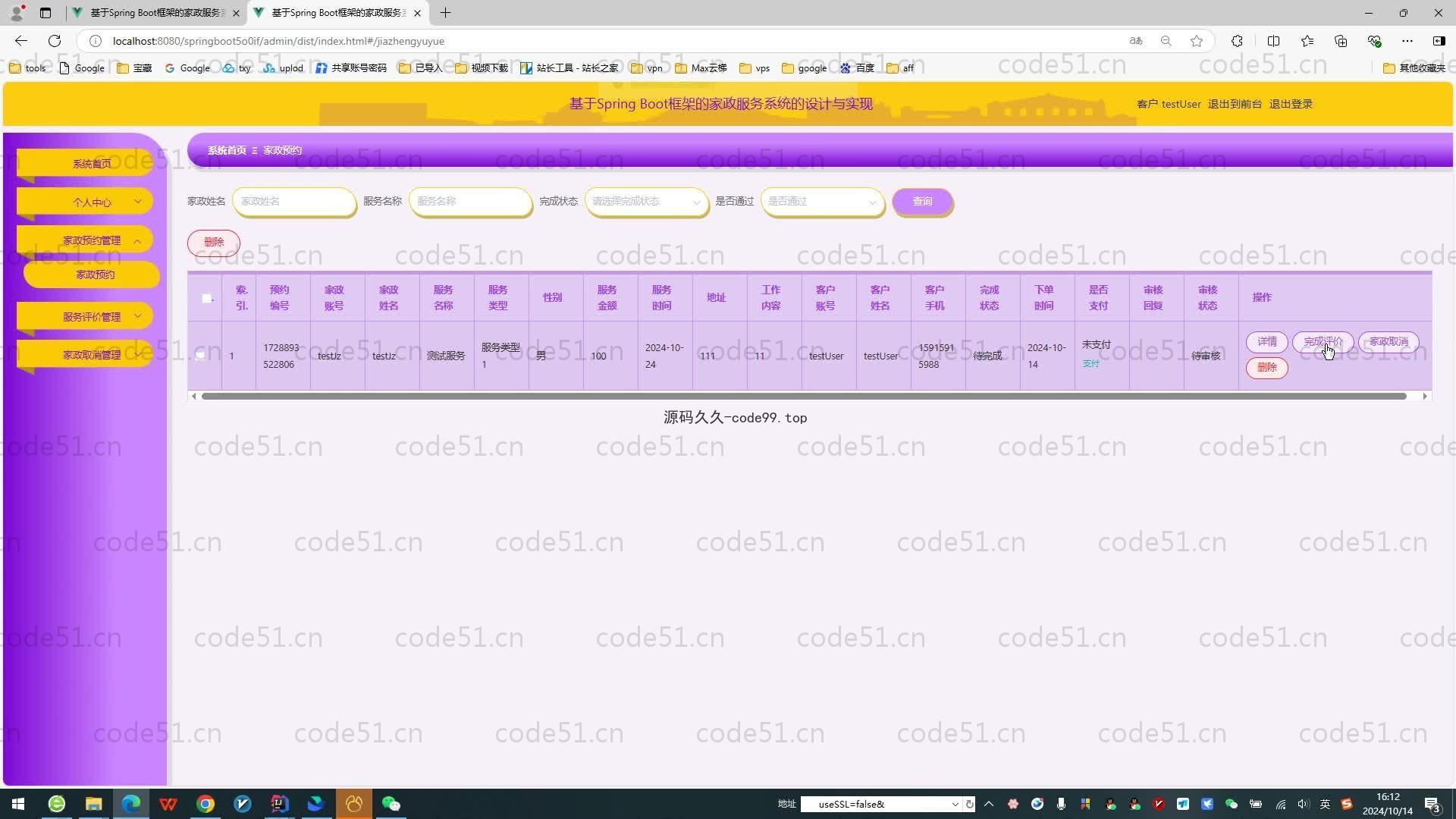Open the volume icon in system tray
This screenshot has width=1456, height=819.
[x=1303, y=804]
